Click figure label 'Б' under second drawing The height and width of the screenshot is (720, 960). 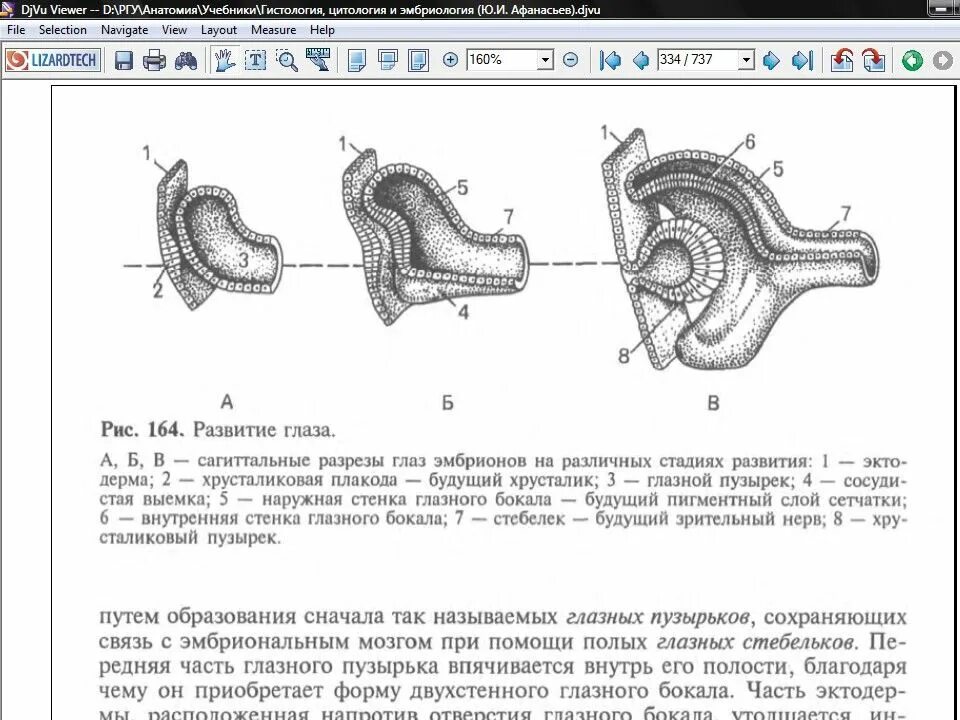(448, 403)
